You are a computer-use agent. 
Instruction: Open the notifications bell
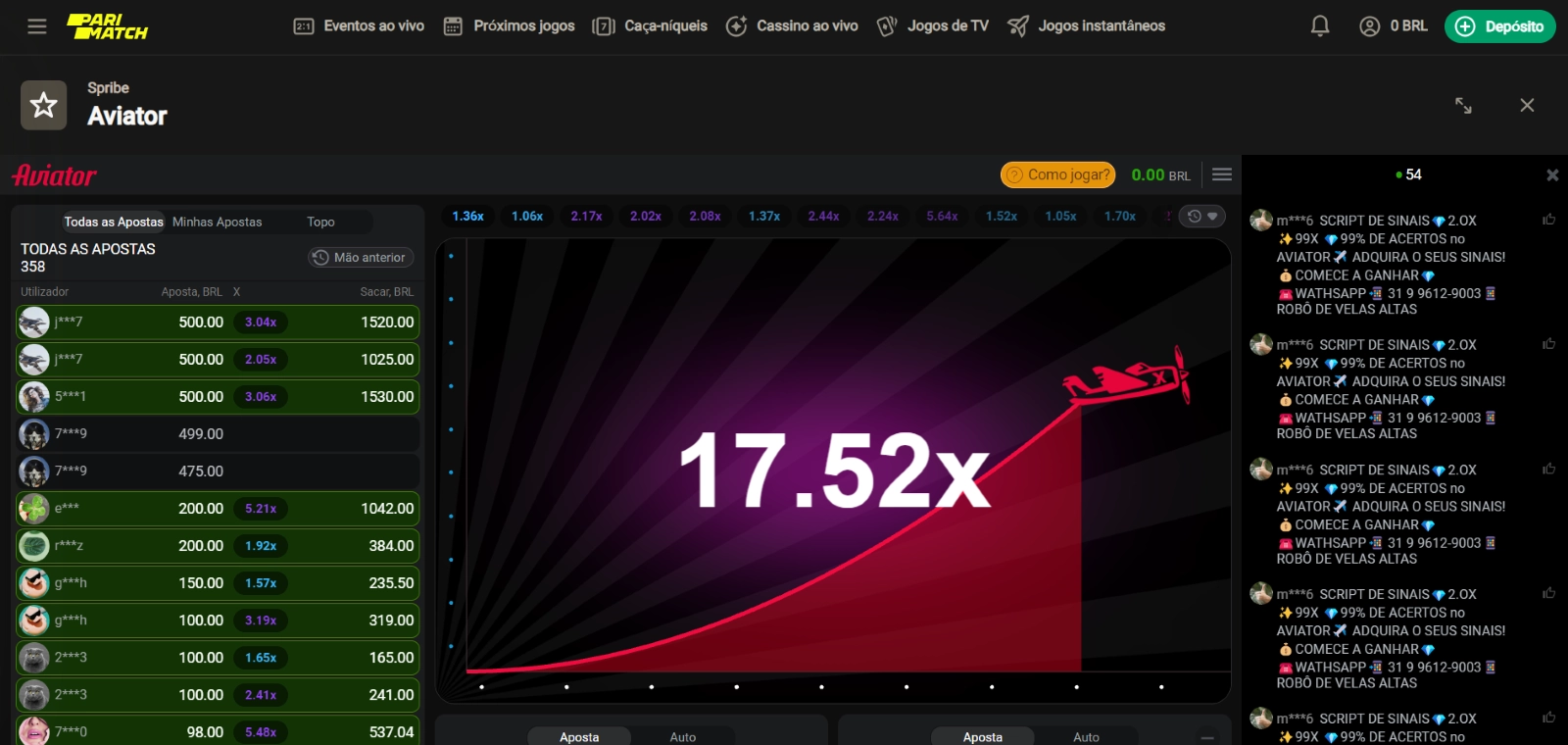[1320, 26]
